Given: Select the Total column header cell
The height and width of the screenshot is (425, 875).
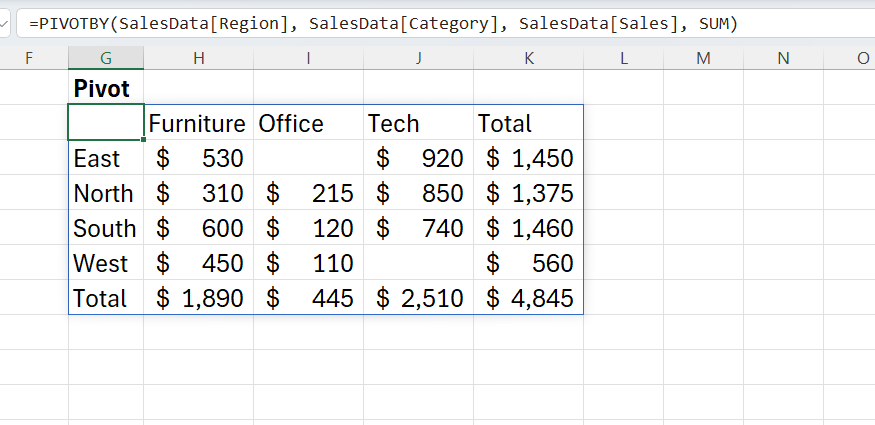Looking at the screenshot, I should pos(528,122).
